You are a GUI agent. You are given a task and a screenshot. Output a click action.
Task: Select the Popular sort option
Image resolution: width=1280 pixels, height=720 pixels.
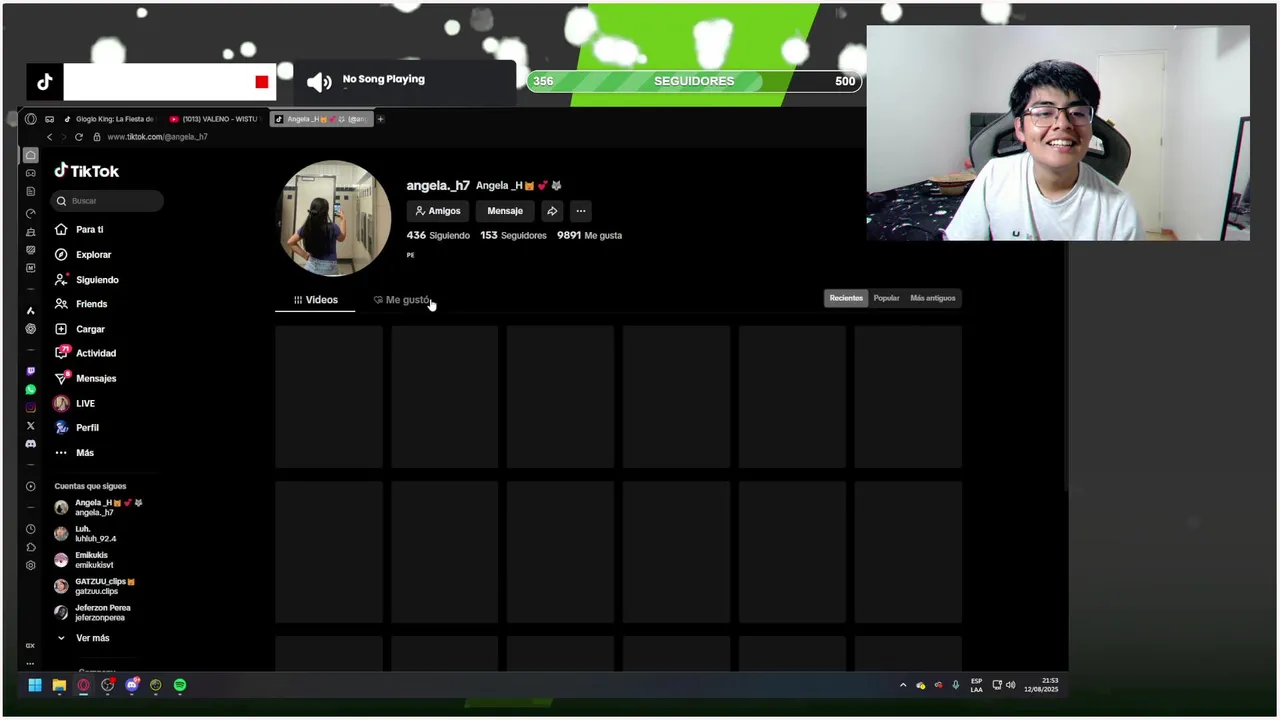coord(886,298)
